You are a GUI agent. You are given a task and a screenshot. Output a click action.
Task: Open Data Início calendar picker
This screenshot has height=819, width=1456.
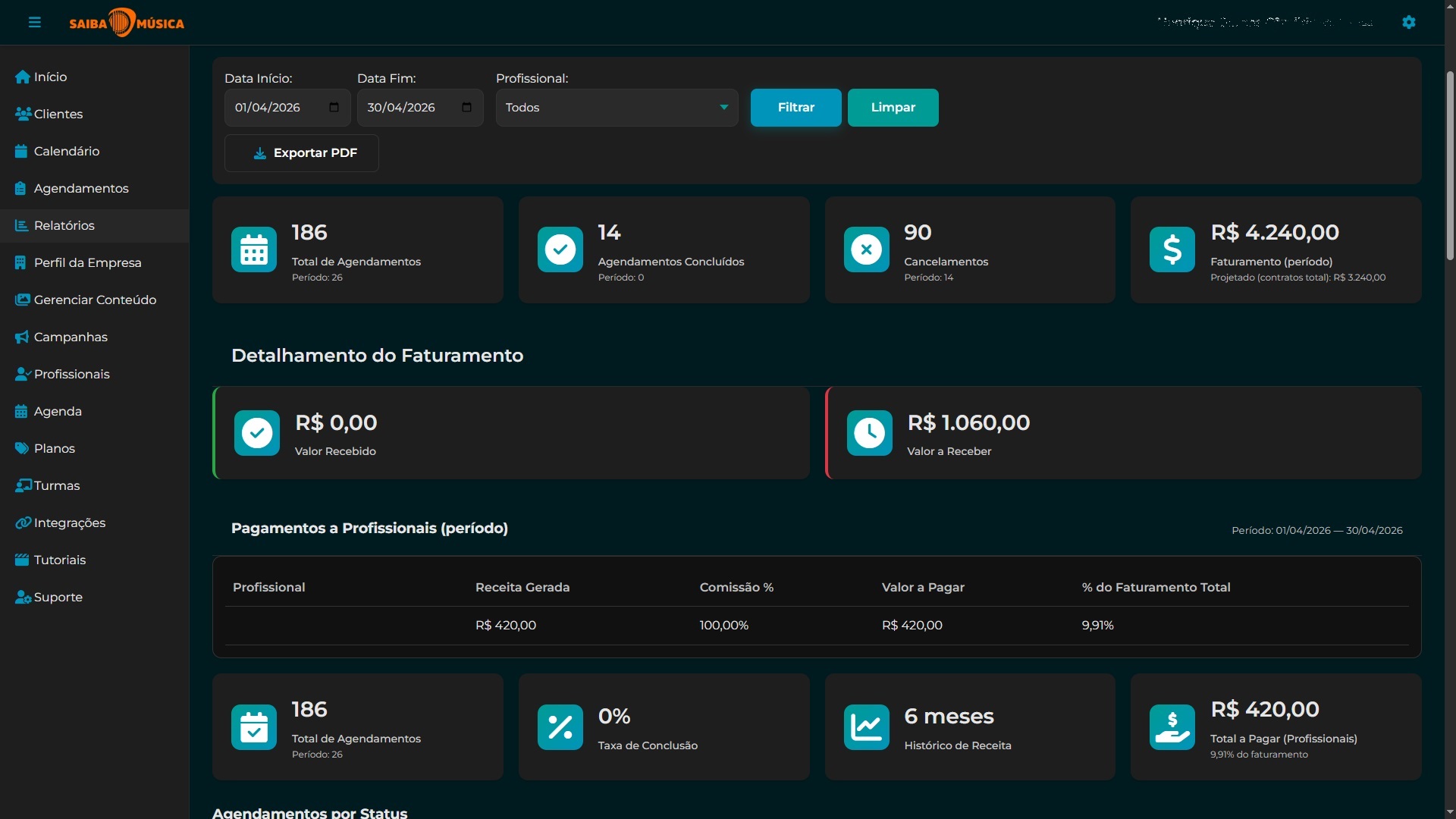click(x=334, y=107)
